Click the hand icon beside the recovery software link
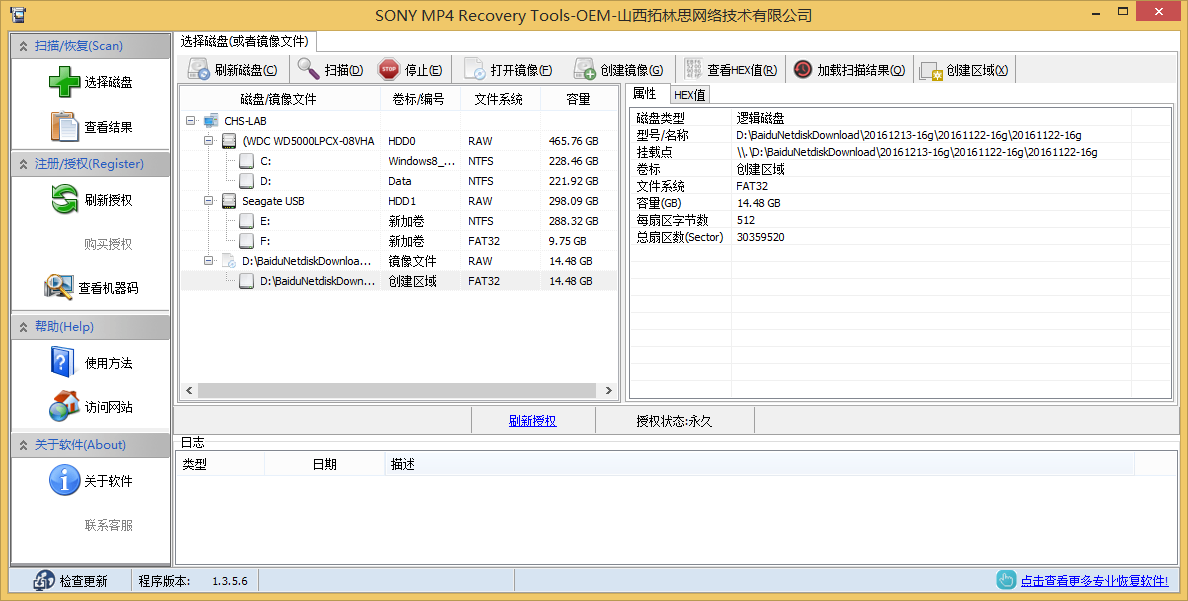Screen dimensions: 1188x601 click(x=1005, y=580)
